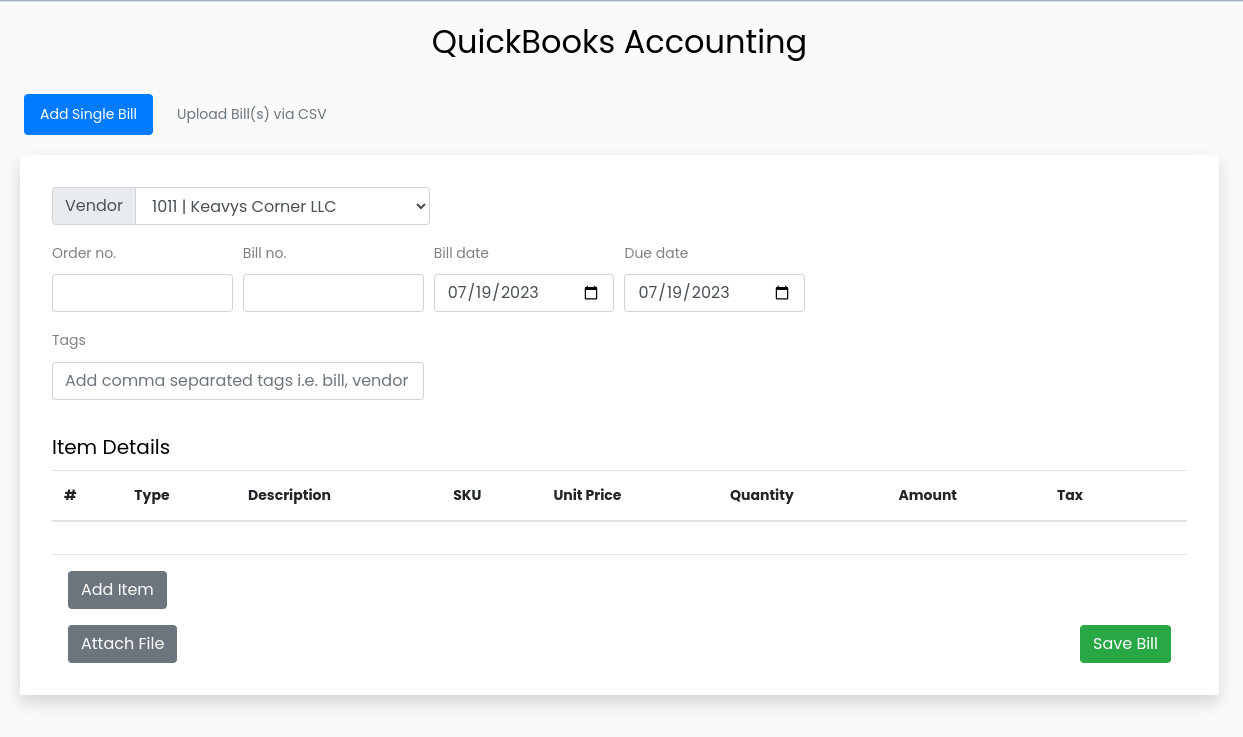Click the Quantity column header

(x=761, y=495)
